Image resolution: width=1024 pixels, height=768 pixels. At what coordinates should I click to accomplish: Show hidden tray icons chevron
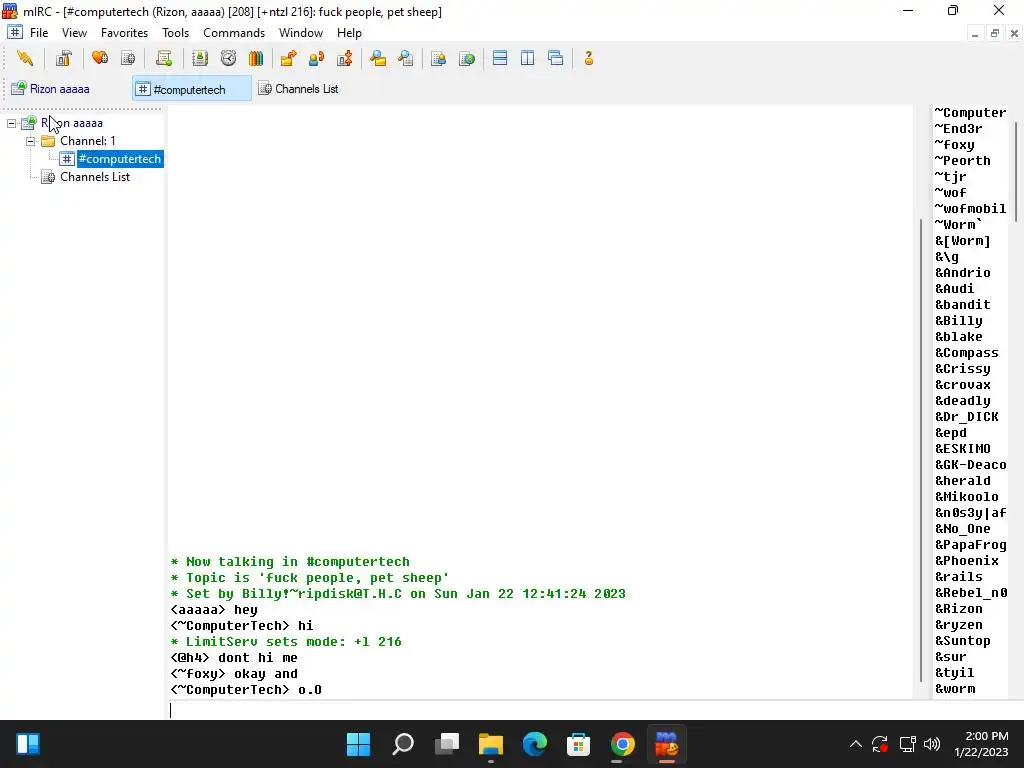point(856,744)
